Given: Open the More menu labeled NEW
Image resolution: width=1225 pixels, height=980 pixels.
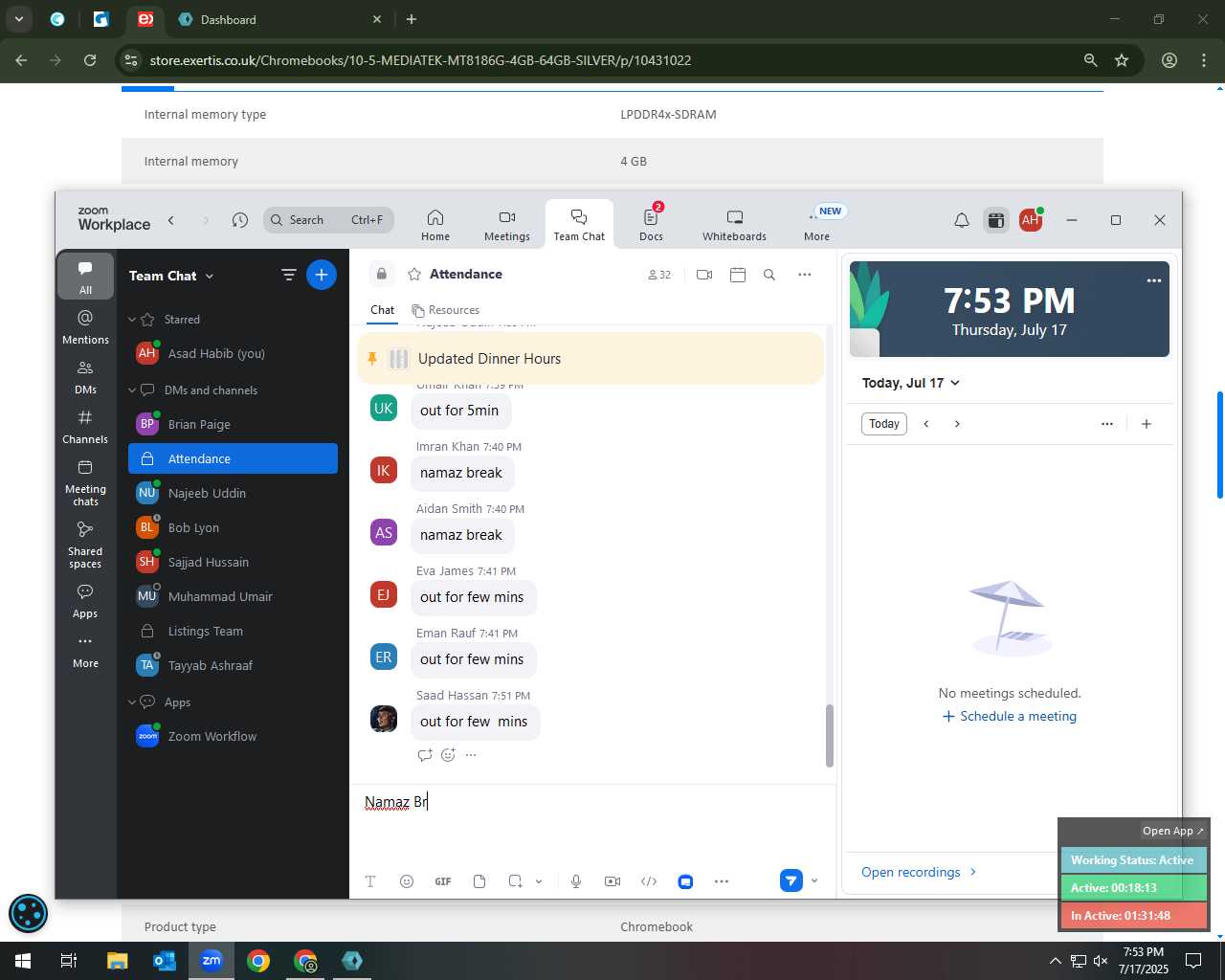Looking at the screenshot, I should point(816,225).
